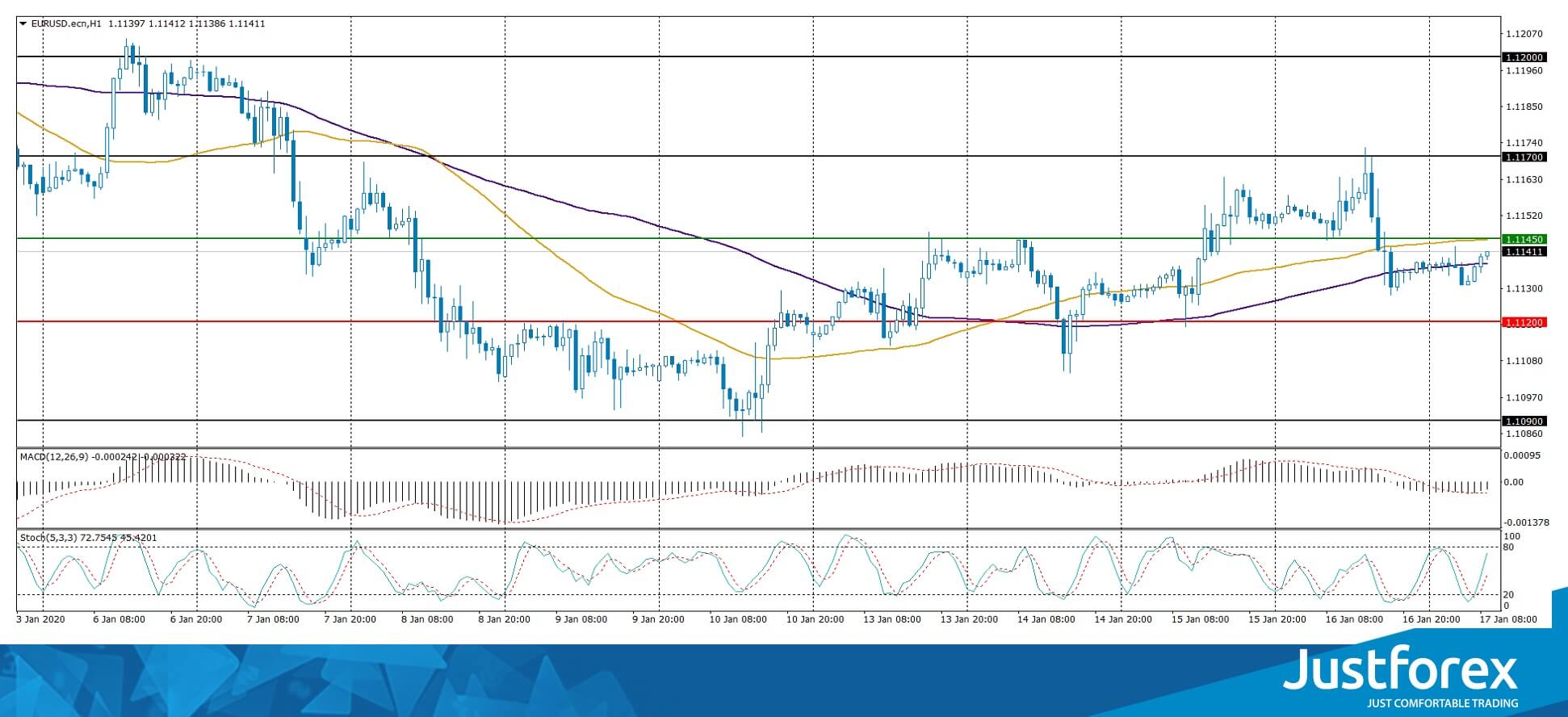
Task: Click the 1.11300 price axis label
Action: pos(1524,288)
